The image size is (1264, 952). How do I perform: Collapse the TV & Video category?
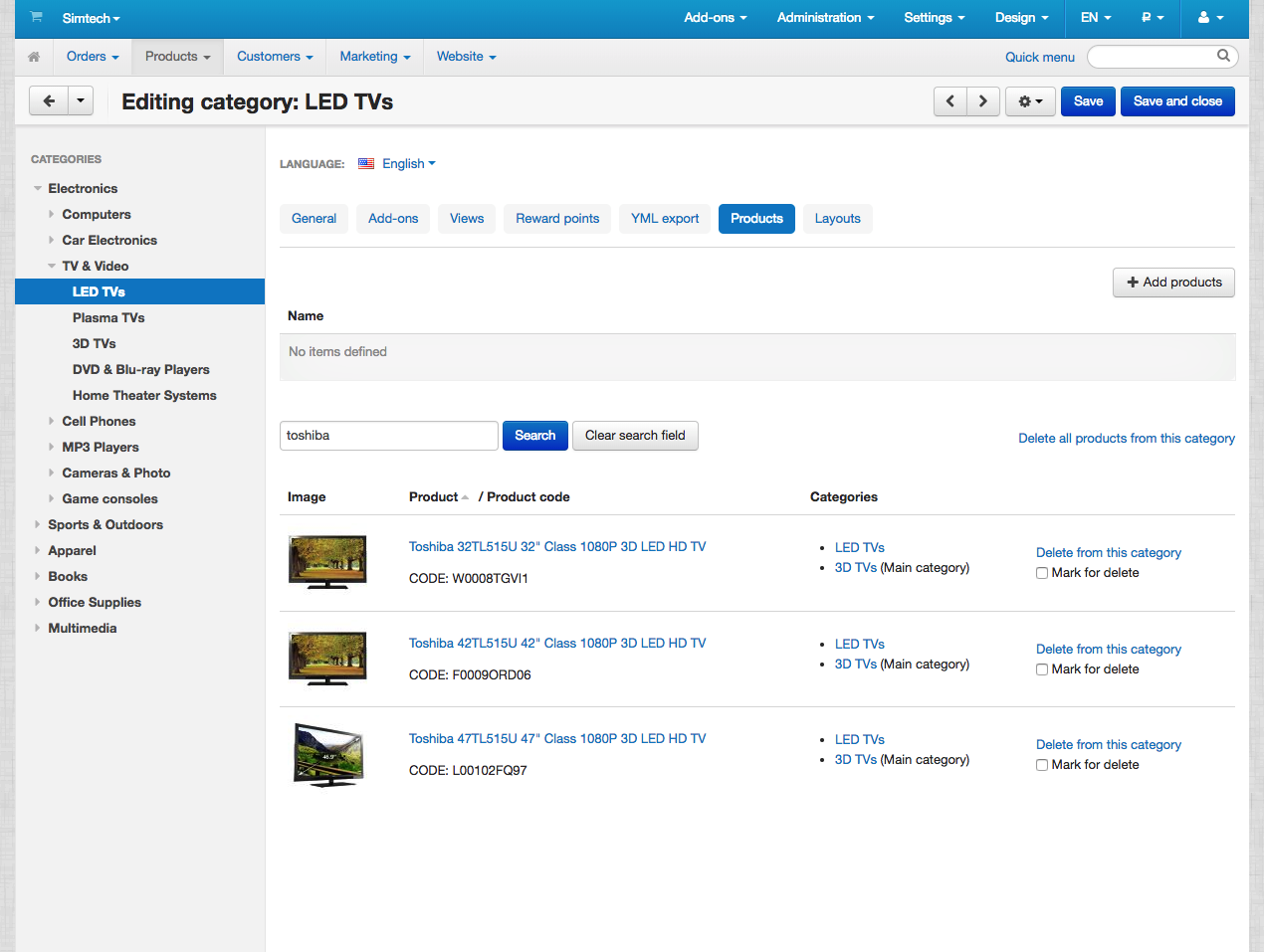[x=52, y=267]
